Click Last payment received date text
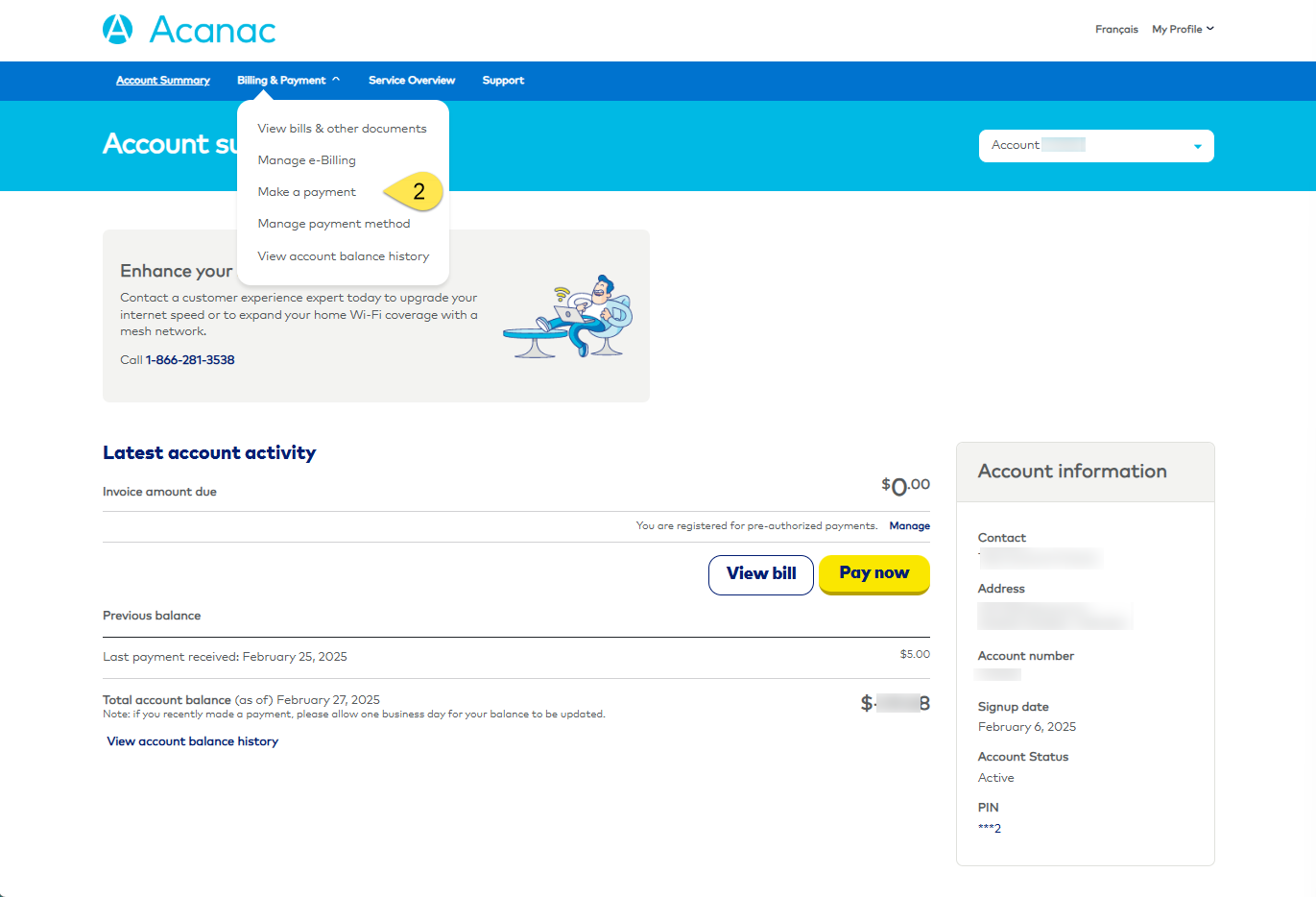 [225, 657]
